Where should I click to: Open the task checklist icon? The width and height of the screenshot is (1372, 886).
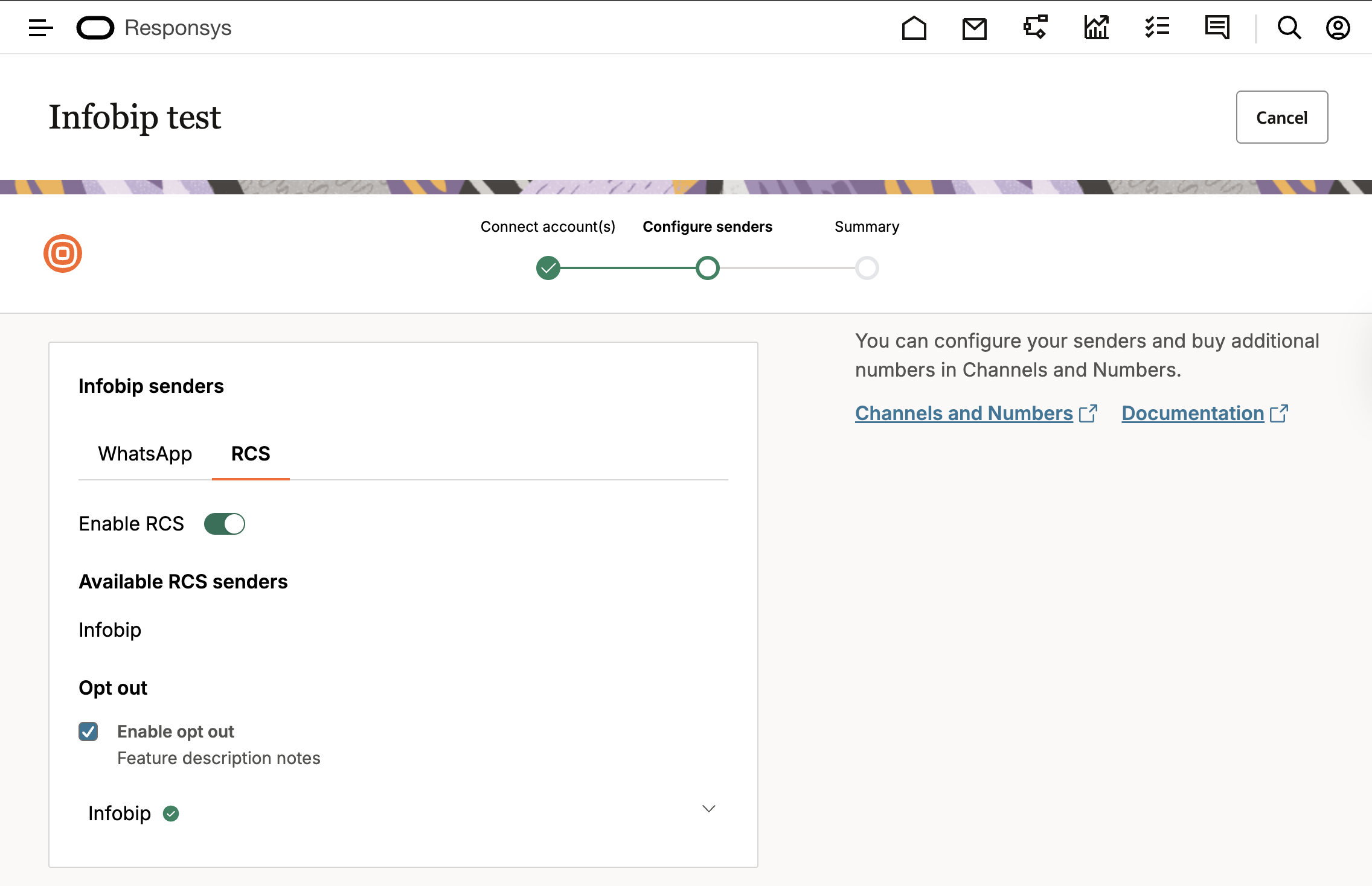click(1157, 28)
